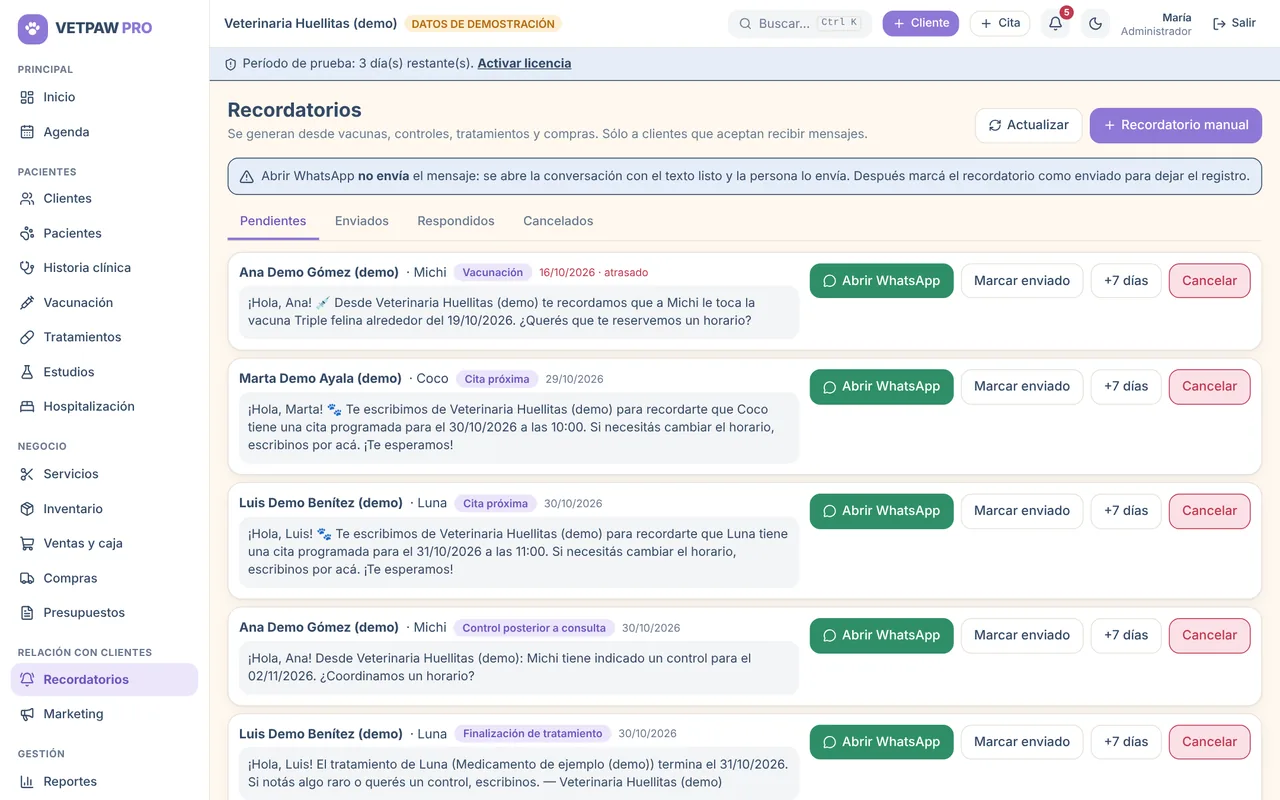The image size is (1280, 800).
Task: Click the Compras truck icon
Action: tap(27, 578)
